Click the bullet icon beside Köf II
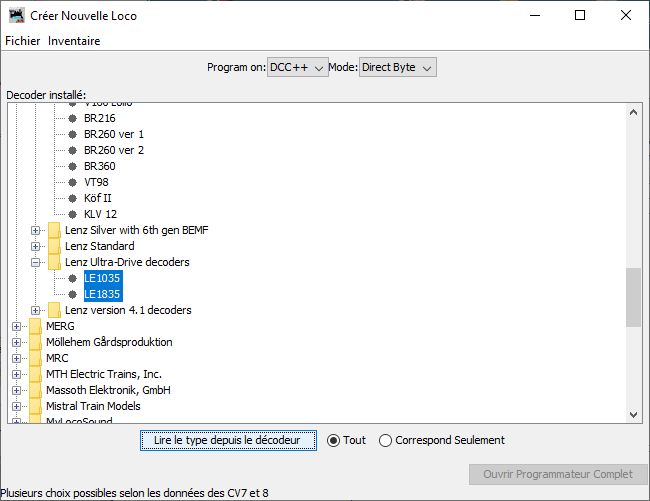This screenshot has height=501, width=650. click(73, 198)
